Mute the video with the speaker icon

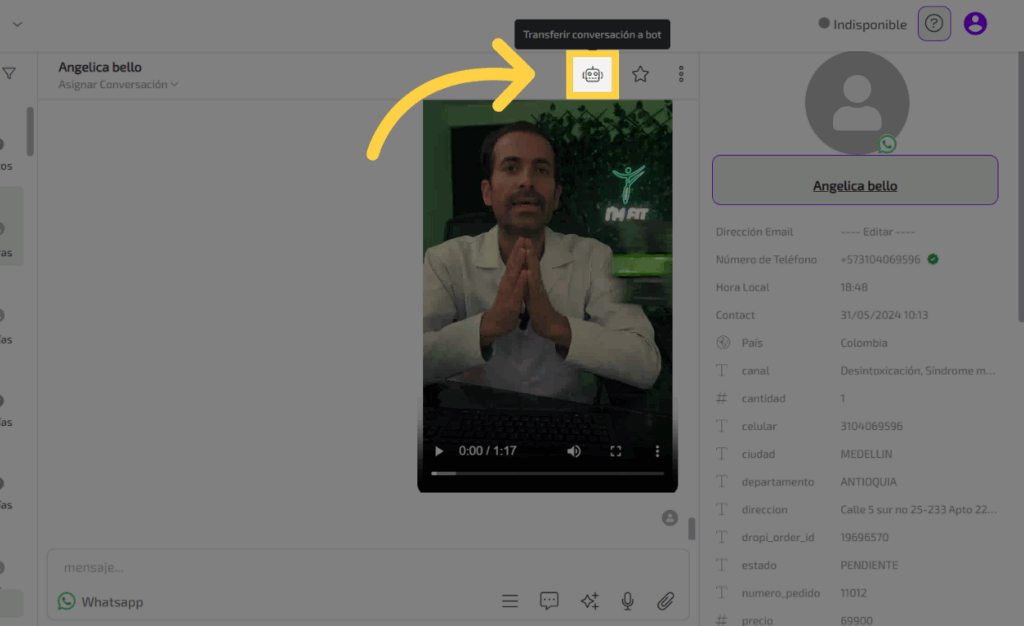[574, 451]
